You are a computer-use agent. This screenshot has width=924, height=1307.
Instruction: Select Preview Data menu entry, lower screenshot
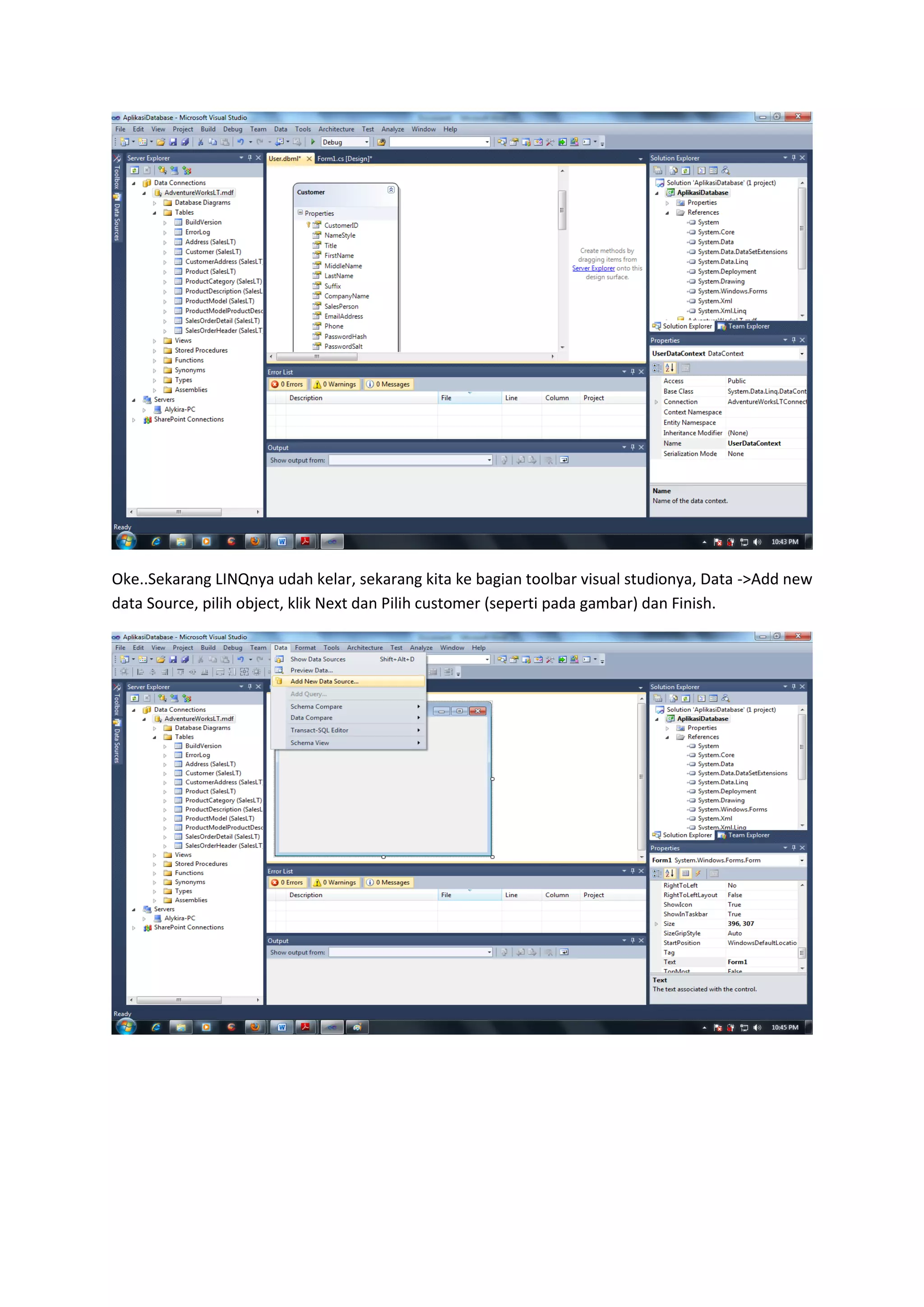[348, 671]
